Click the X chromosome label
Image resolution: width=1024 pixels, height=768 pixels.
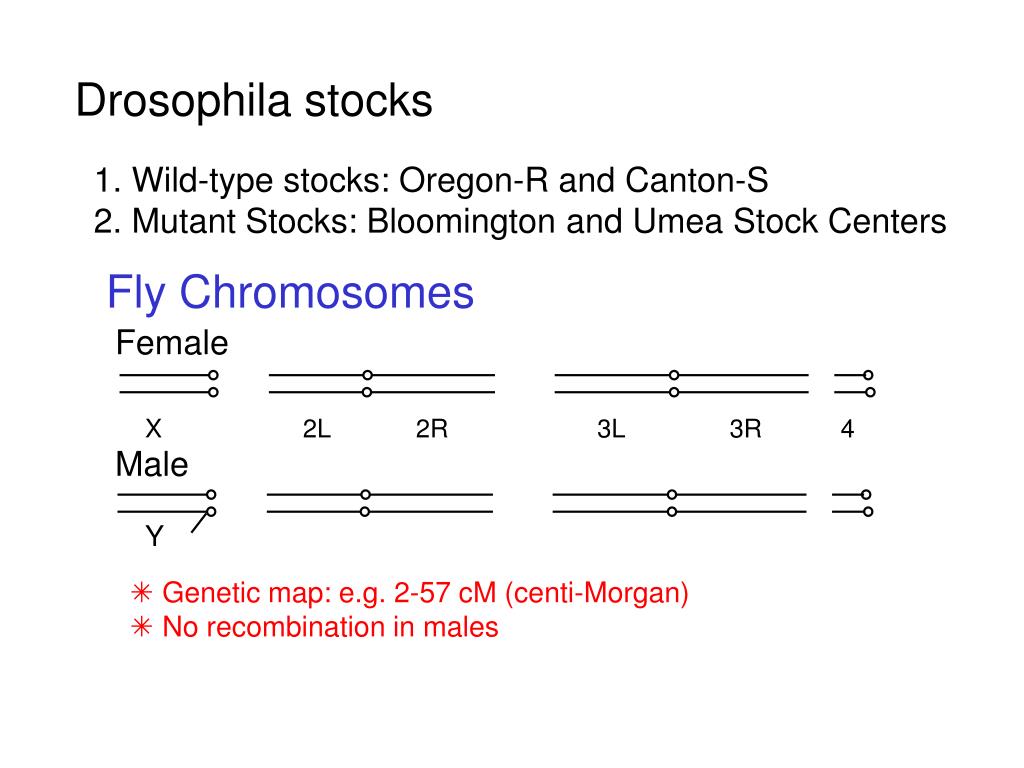[153, 429]
